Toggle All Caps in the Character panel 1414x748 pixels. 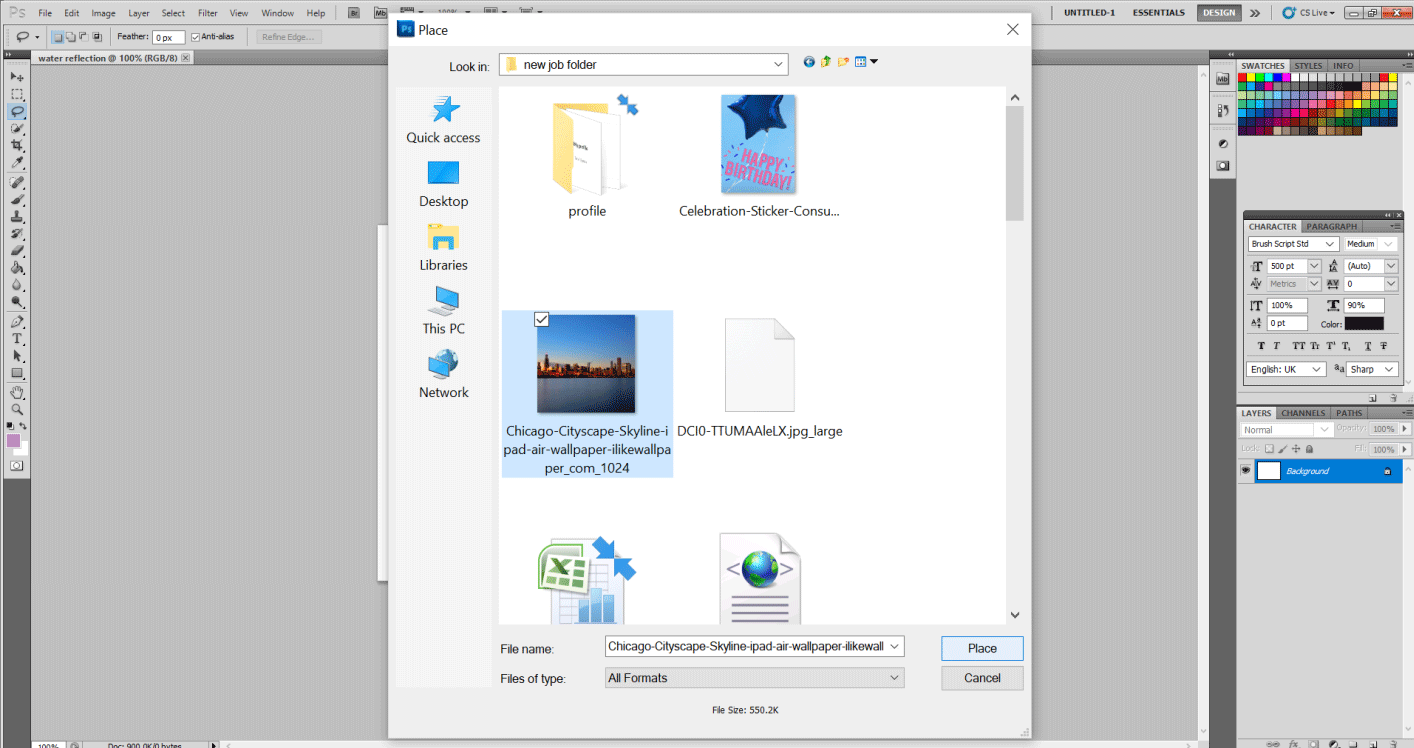click(x=1297, y=346)
